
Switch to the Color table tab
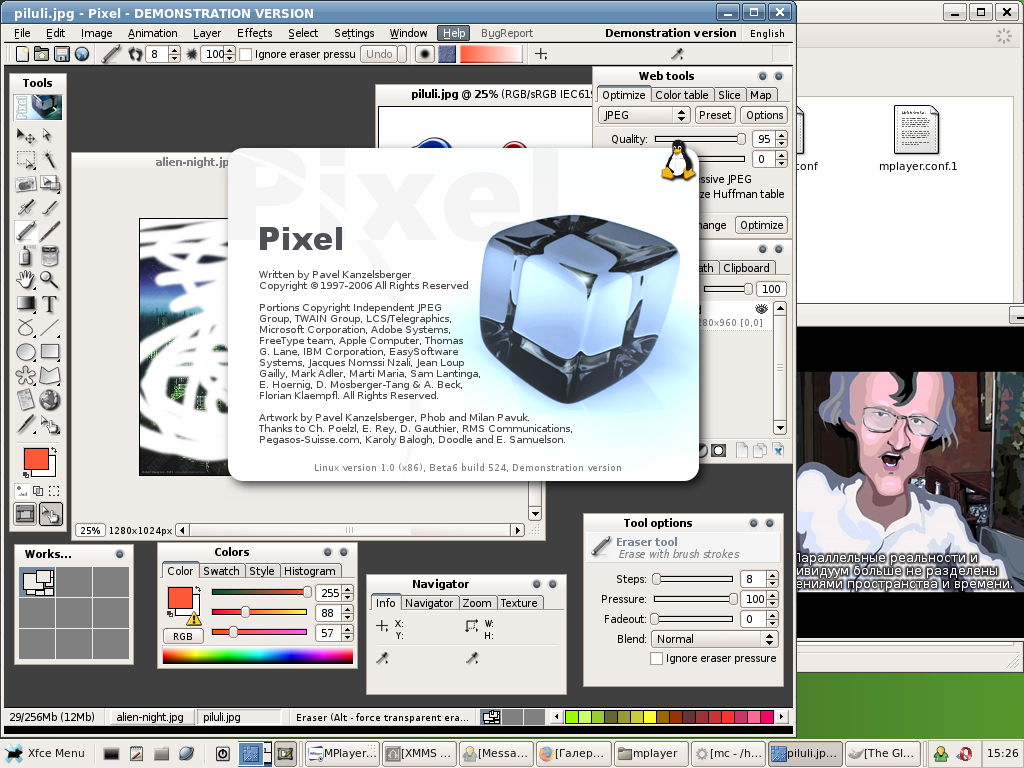coord(681,95)
